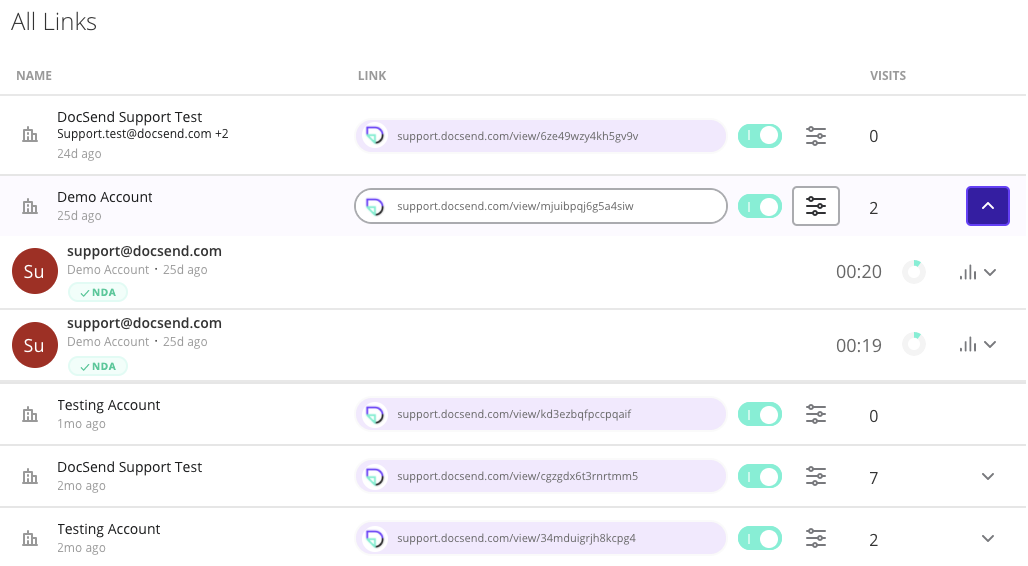Viewport: 1028px width, 566px height.
Task: Copy link support.docsend.com/view/6ze49wzy4kh5gv9v
Action: pyautogui.click(x=541, y=136)
